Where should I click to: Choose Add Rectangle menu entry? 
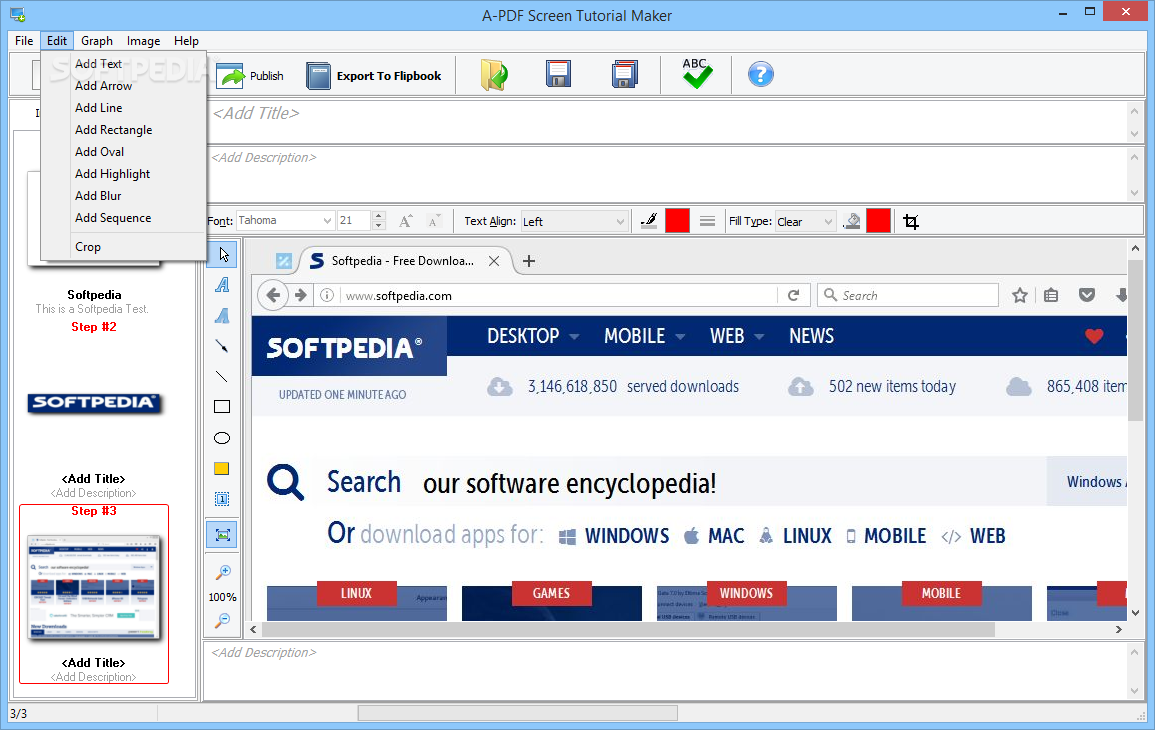124,130
